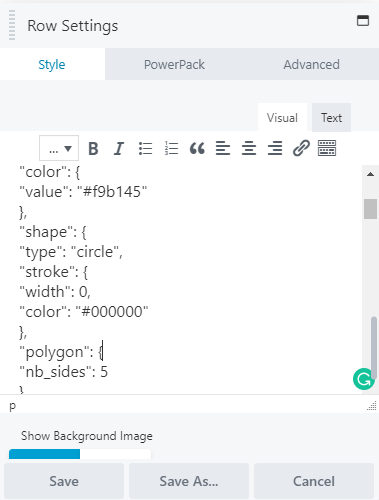Click the line "polygon": {

point(61,352)
